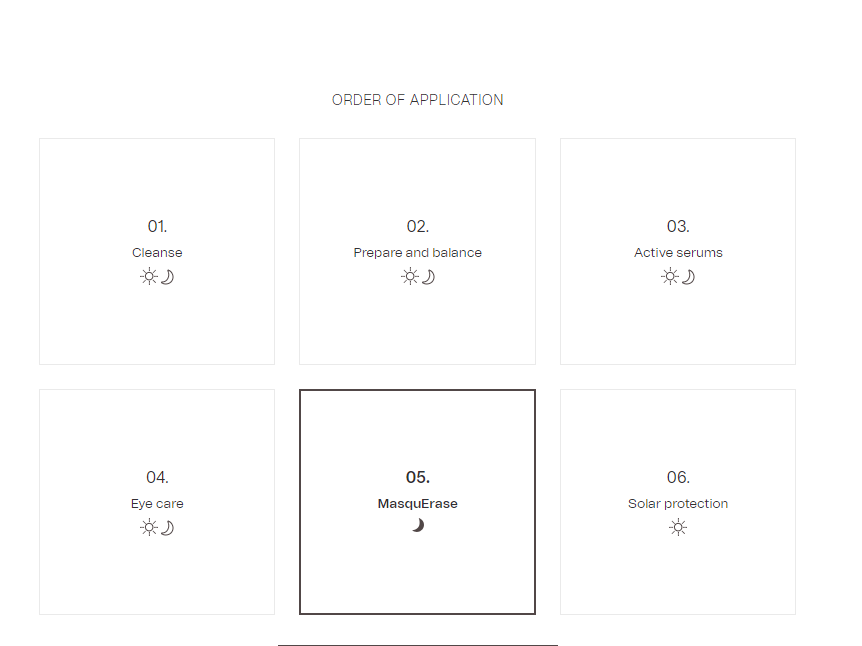Screen dimensions: 862x646
Task: Click the sun icon under Solar protection
Action: tap(678, 528)
